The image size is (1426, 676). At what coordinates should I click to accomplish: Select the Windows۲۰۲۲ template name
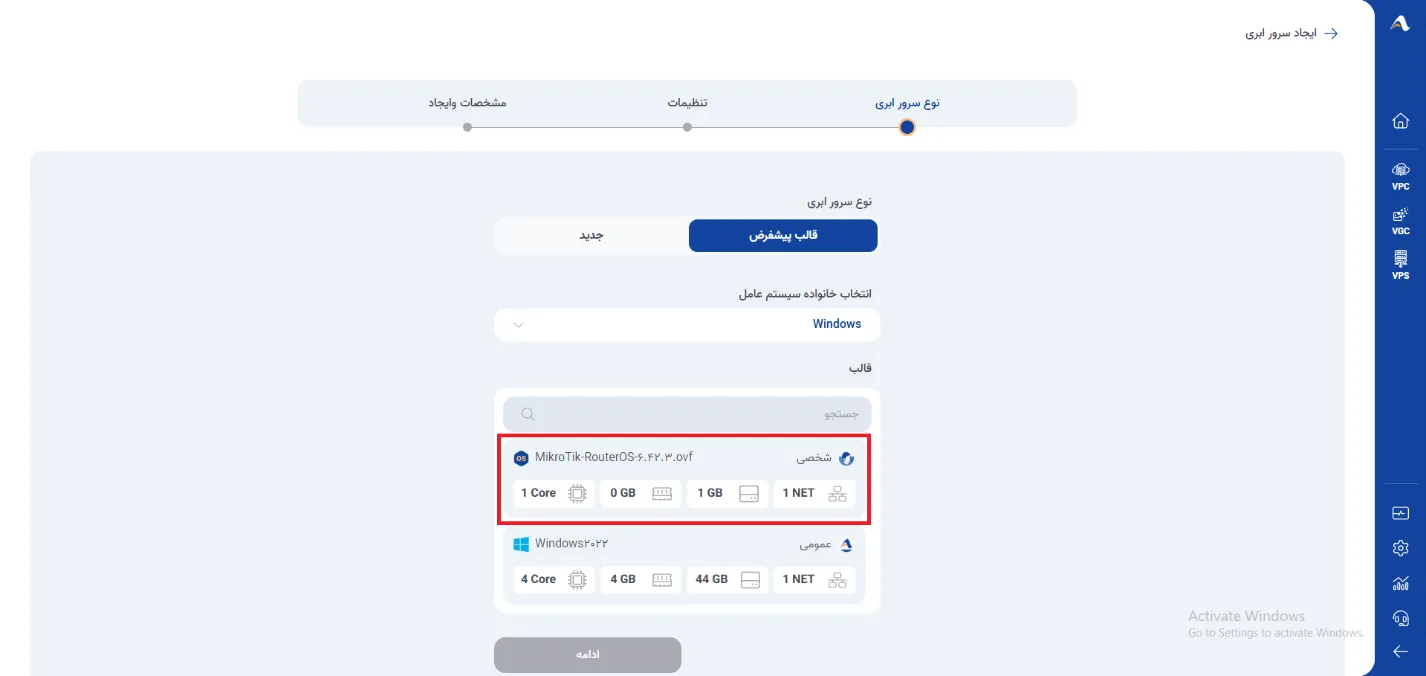[571, 544]
